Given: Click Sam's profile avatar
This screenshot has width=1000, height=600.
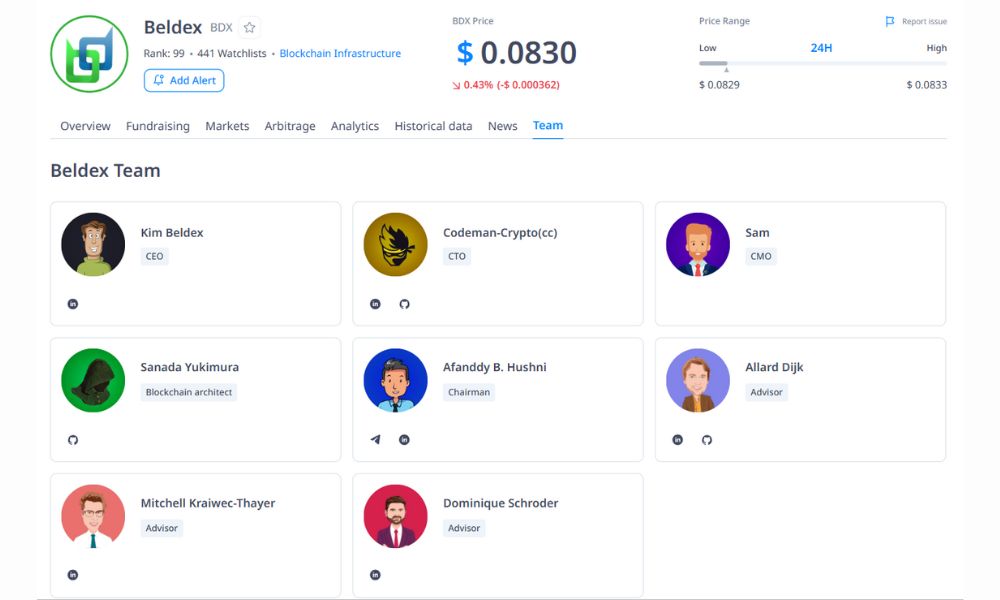Looking at the screenshot, I should (x=698, y=244).
